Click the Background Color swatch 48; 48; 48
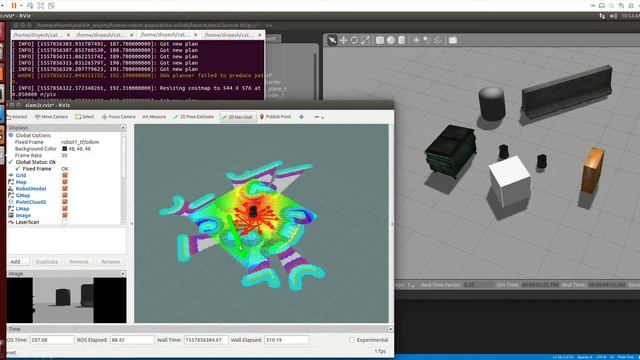640x360 pixels. 64,149
